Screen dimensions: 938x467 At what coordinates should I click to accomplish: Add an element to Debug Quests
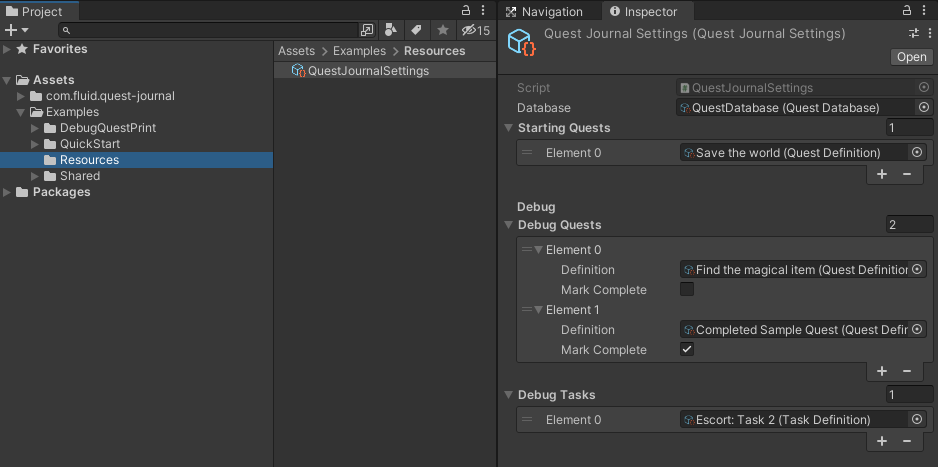pyautogui.click(x=882, y=371)
